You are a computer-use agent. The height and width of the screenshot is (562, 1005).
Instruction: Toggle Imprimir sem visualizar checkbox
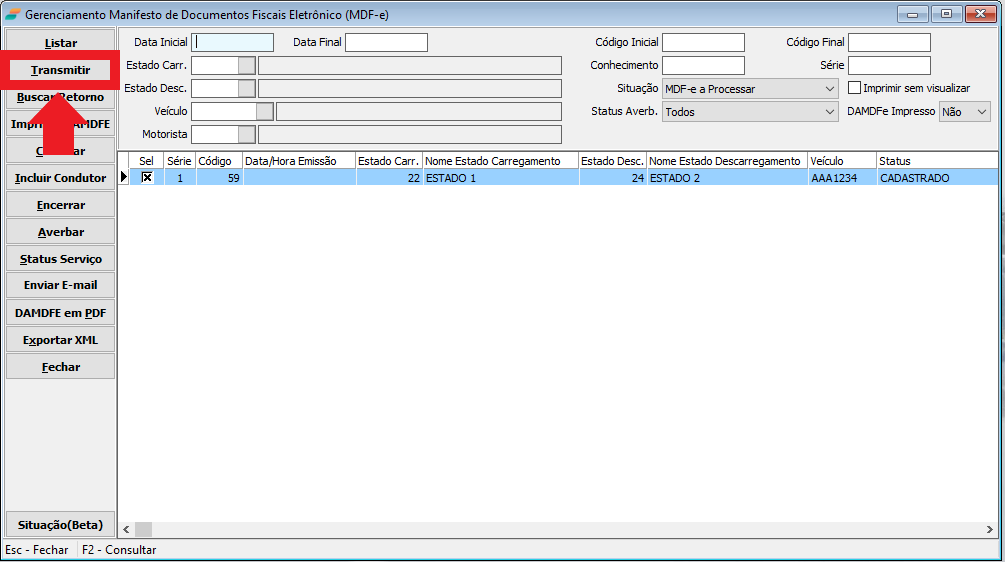855,88
